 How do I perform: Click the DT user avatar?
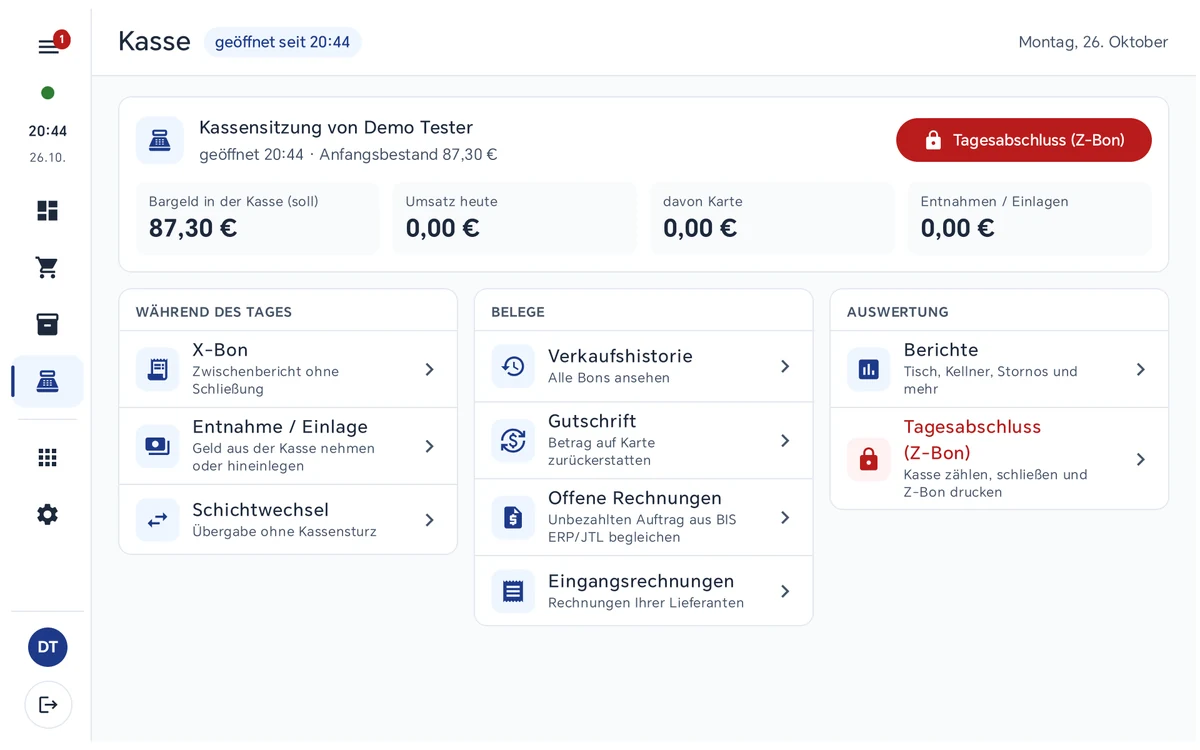[x=47, y=647]
